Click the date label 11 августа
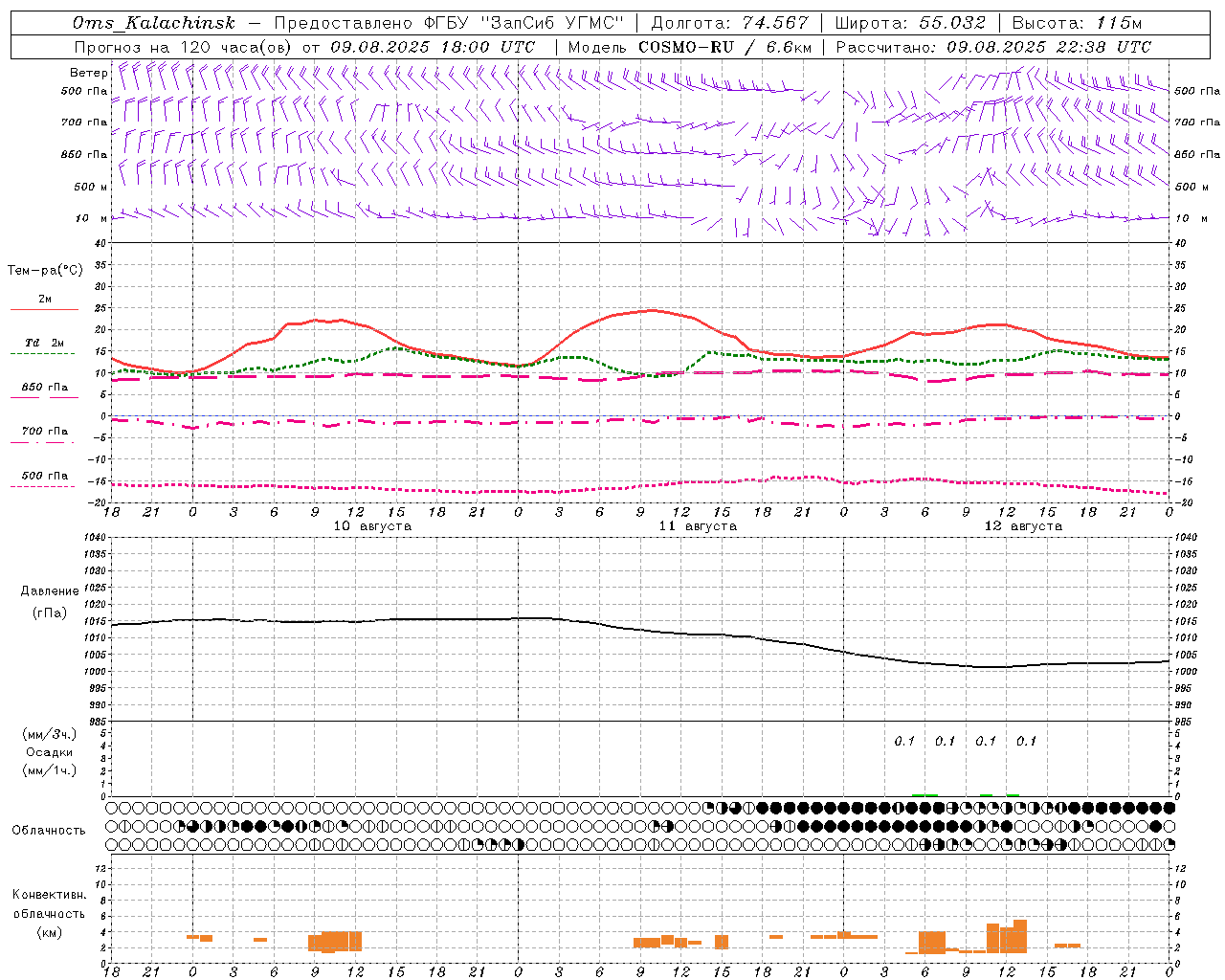1225x980 pixels. (x=698, y=526)
